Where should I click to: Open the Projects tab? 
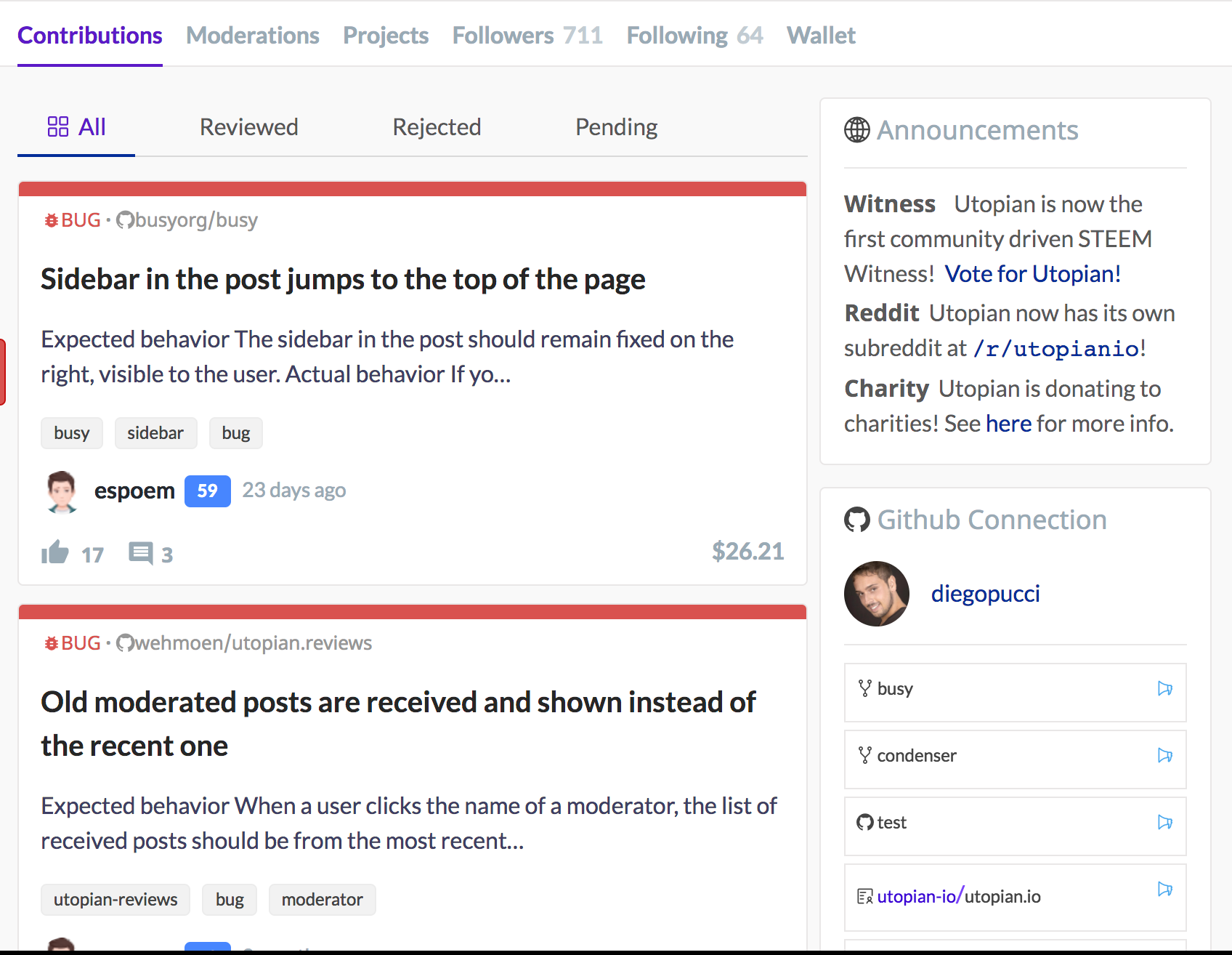[386, 36]
